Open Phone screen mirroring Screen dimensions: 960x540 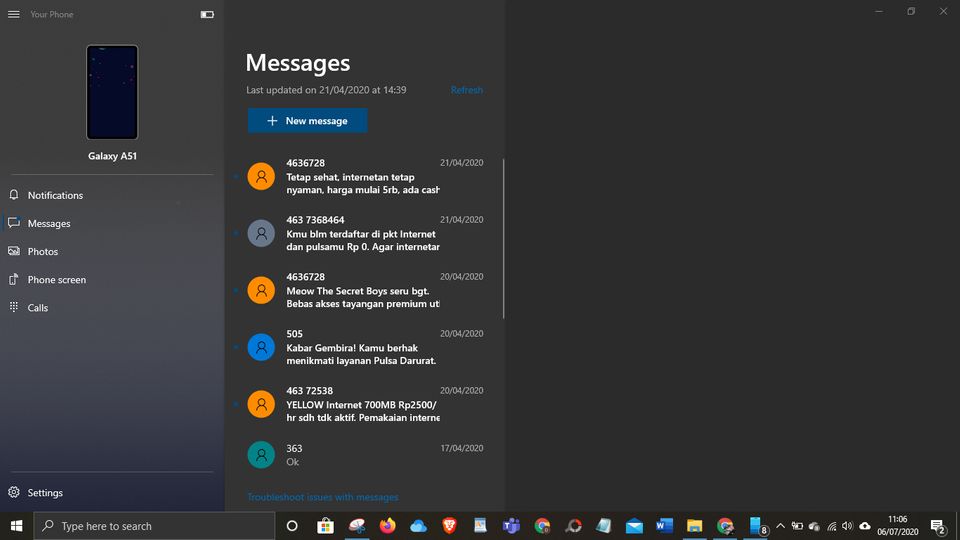56,280
